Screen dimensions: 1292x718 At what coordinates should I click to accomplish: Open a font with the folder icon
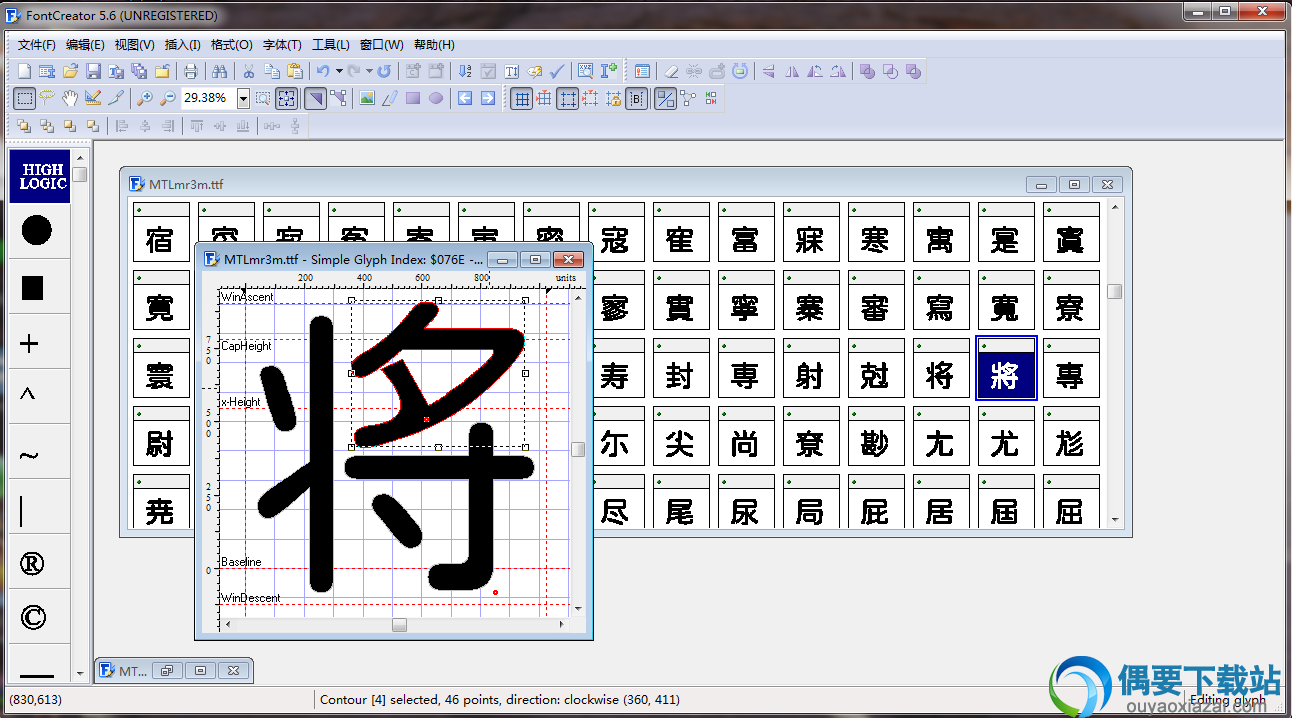tap(70, 71)
